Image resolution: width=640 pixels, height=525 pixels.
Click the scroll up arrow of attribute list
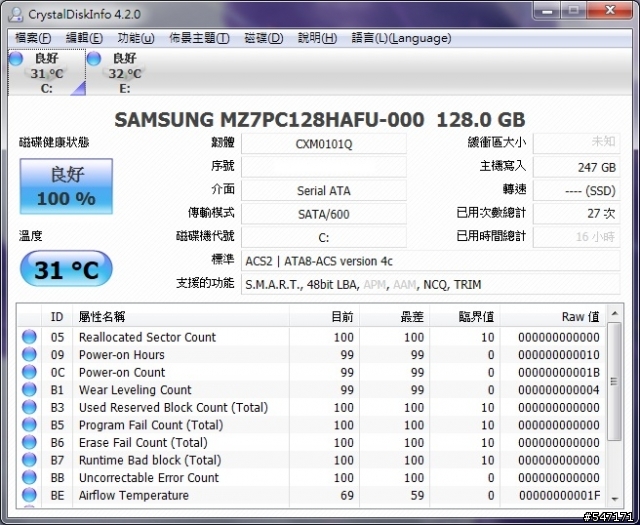click(615, 314)
